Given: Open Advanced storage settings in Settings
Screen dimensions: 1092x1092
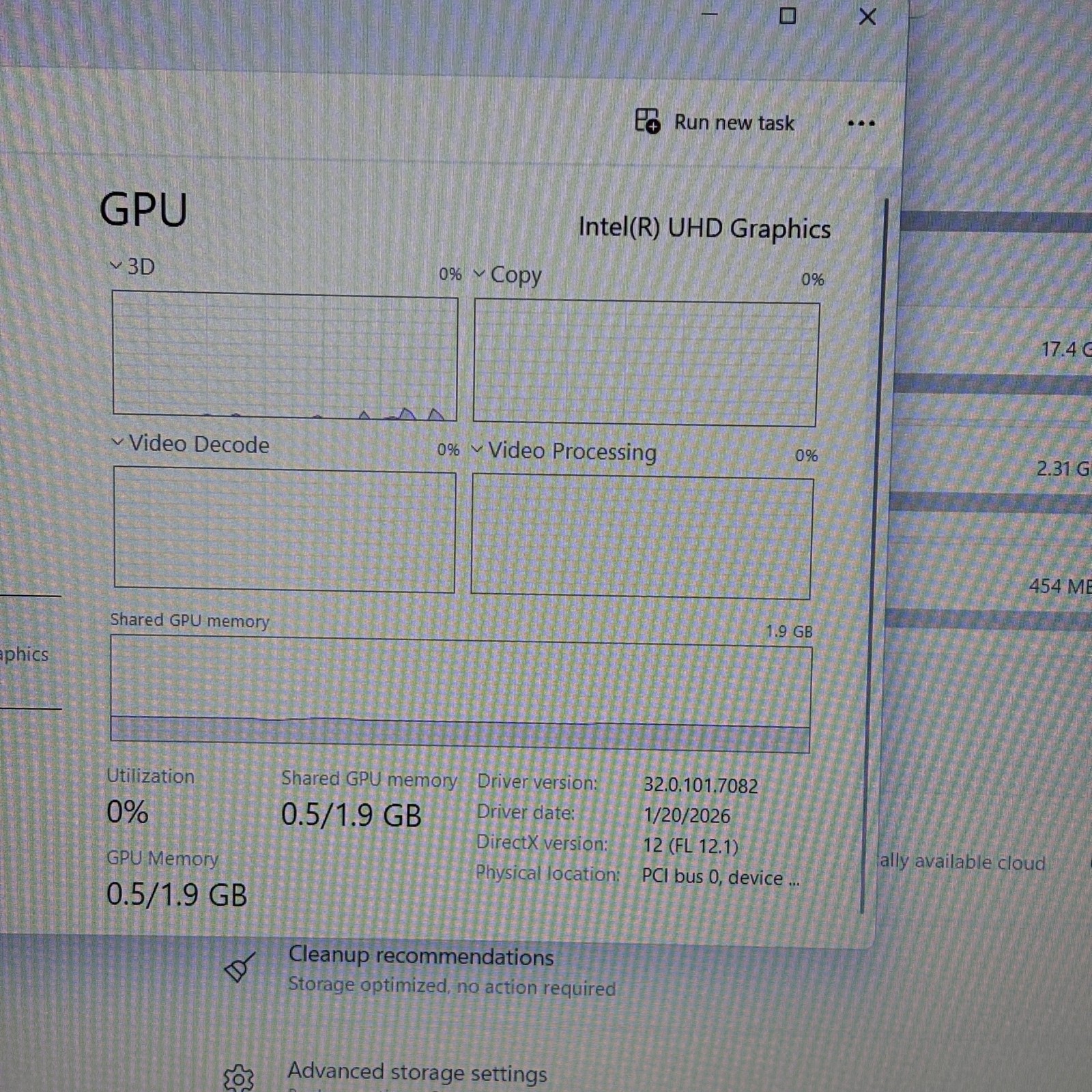Looking at the screenshot, I should [417, 1073].
